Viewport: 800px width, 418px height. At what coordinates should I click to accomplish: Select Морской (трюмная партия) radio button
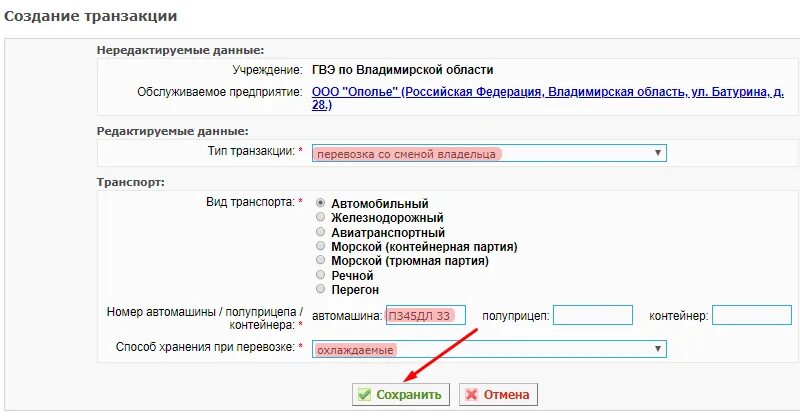pyautogui.click(x=320, y=260)
